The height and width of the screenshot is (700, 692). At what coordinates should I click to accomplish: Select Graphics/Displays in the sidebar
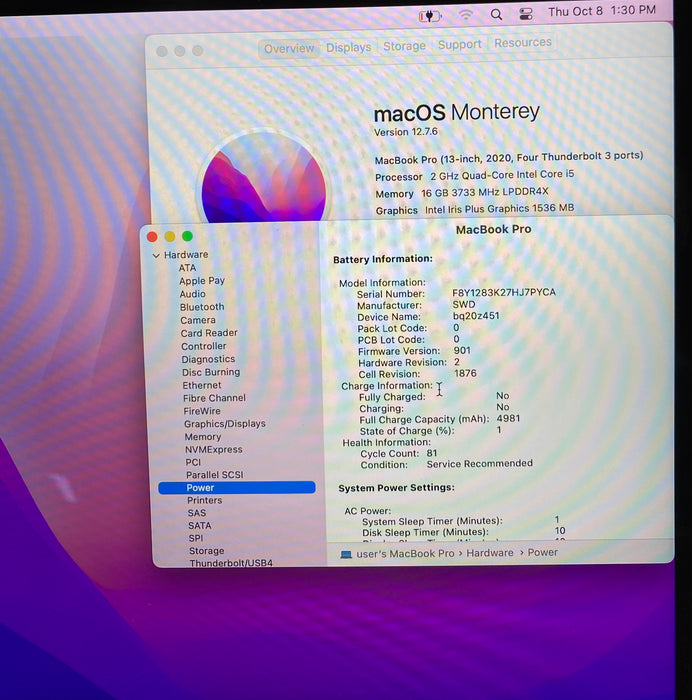coord(225,424)
